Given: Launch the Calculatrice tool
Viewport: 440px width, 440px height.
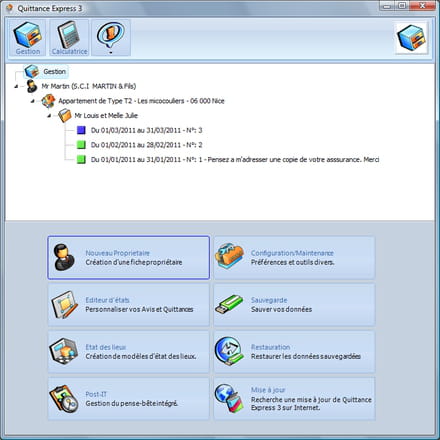Looking at the screenshot, I should click(x=69, y=38).
